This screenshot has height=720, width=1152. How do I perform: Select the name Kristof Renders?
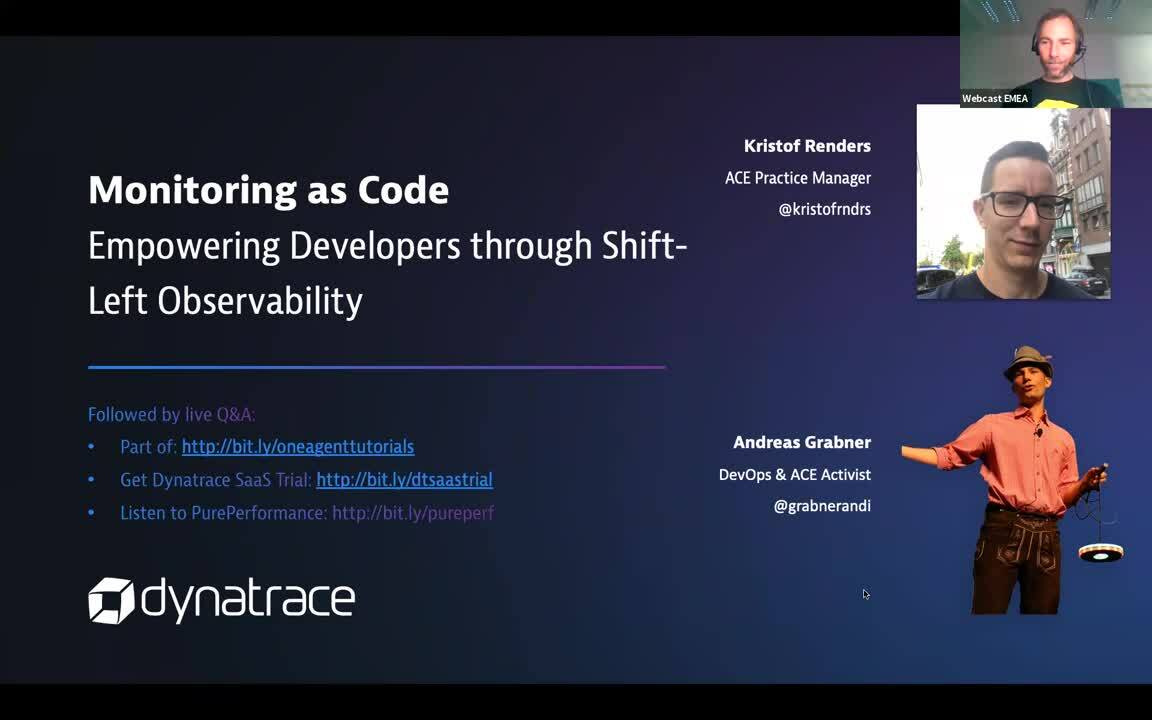point(807,145)
